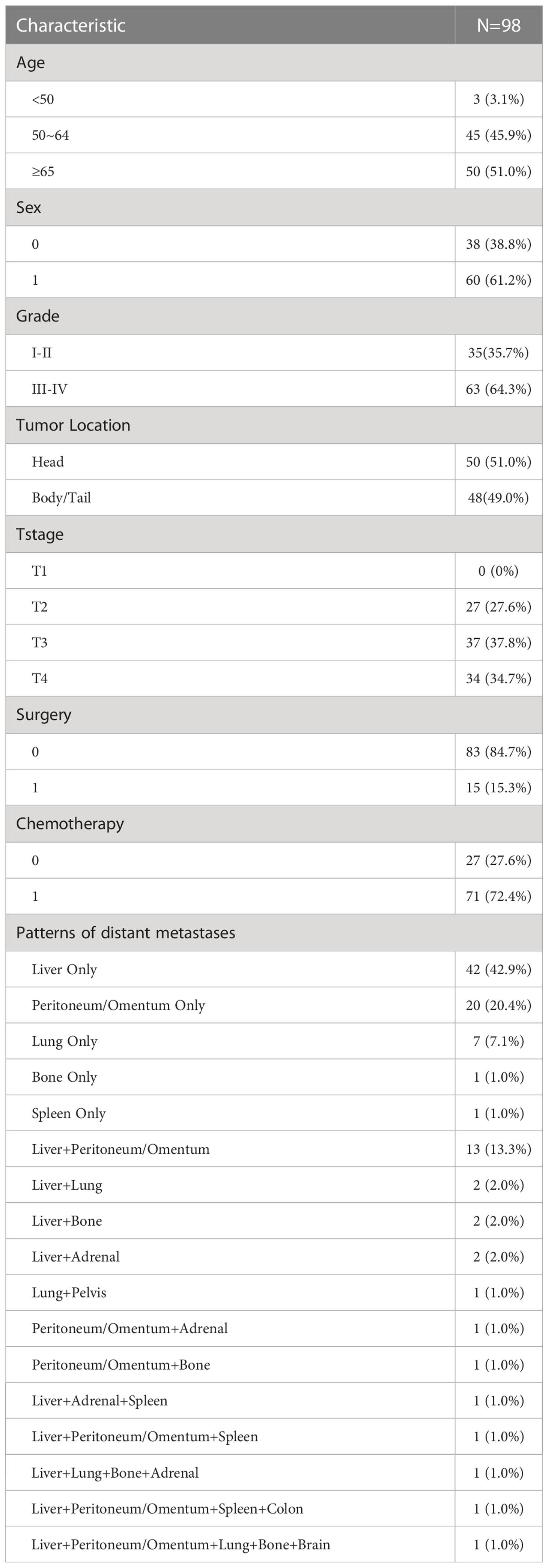
Task: Click the Body/Tail row label
Action: (62, 498)
